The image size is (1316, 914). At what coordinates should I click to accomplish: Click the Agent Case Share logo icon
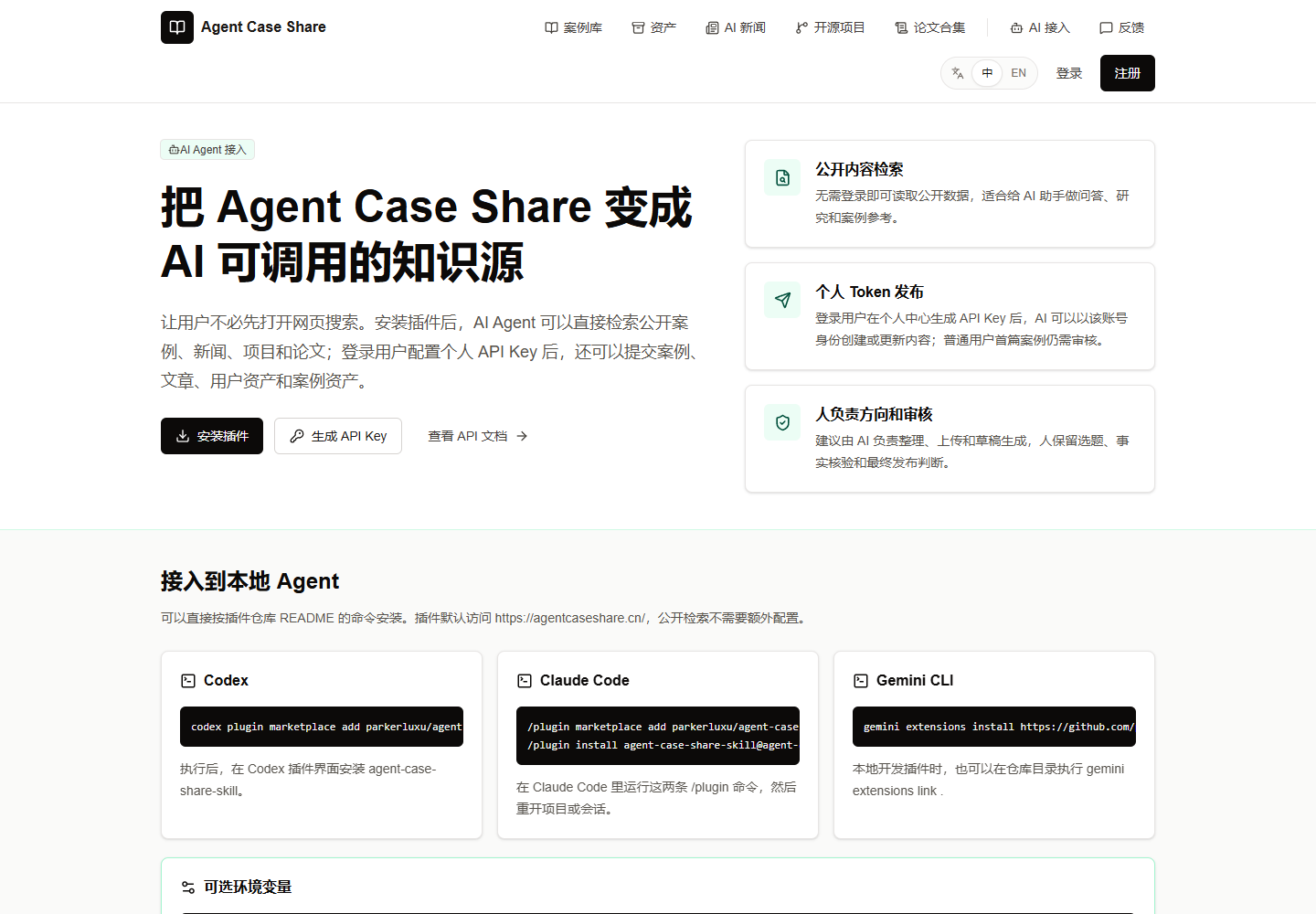177,27
